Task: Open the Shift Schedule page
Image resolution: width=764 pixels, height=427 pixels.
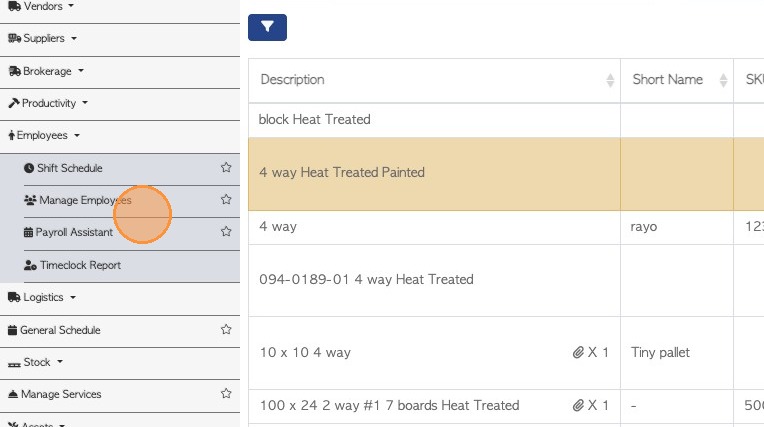Action: click(69, 168)
